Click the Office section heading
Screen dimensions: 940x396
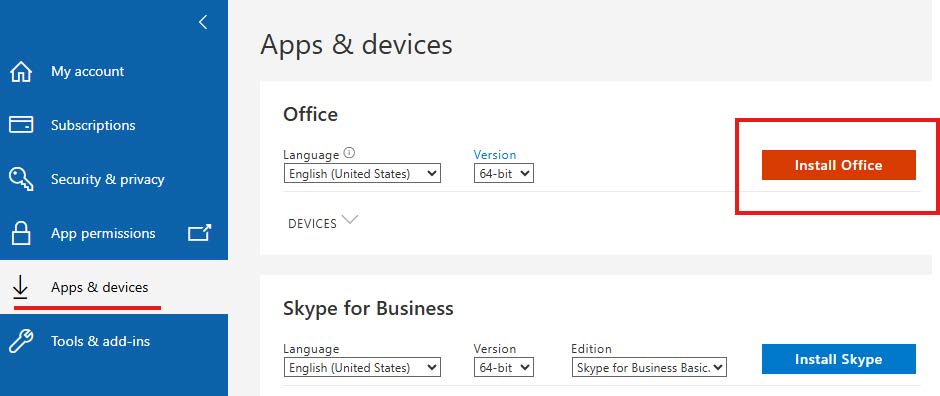tap(311, 114)
